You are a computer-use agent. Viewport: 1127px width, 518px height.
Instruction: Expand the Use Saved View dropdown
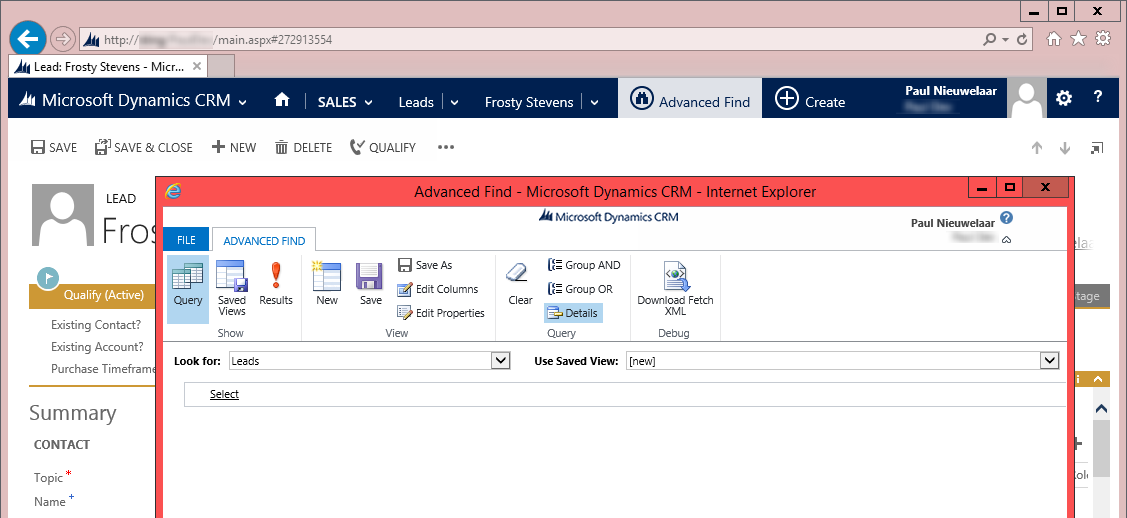1049,361
